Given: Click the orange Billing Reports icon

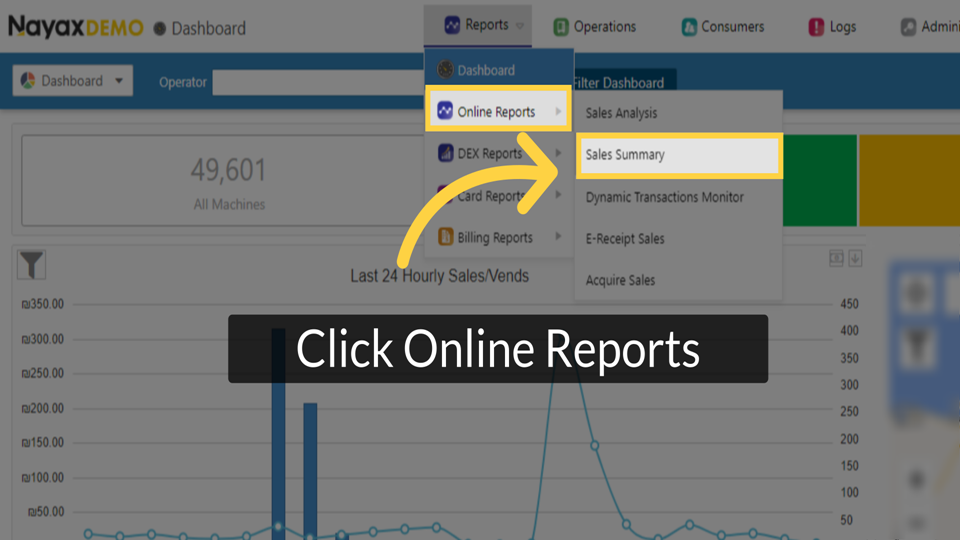Looking at the screenshot, I should coord(446,236).
